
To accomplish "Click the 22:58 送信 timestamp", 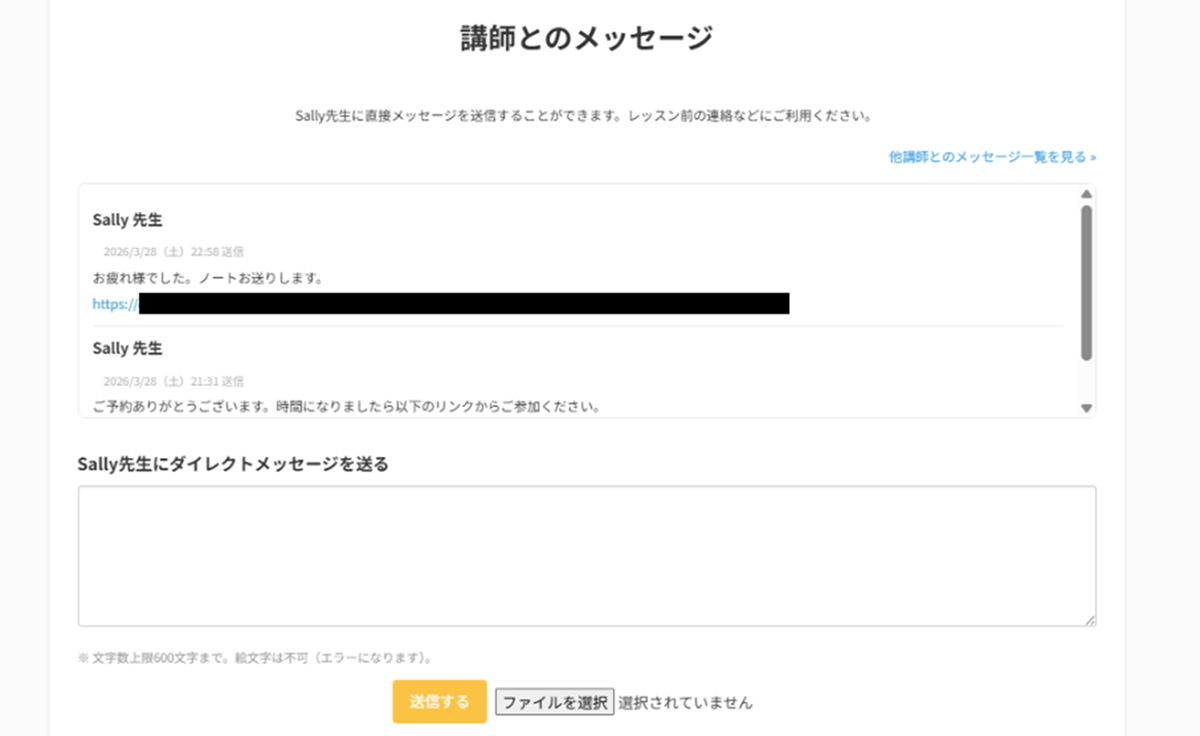I will [174, 252].
